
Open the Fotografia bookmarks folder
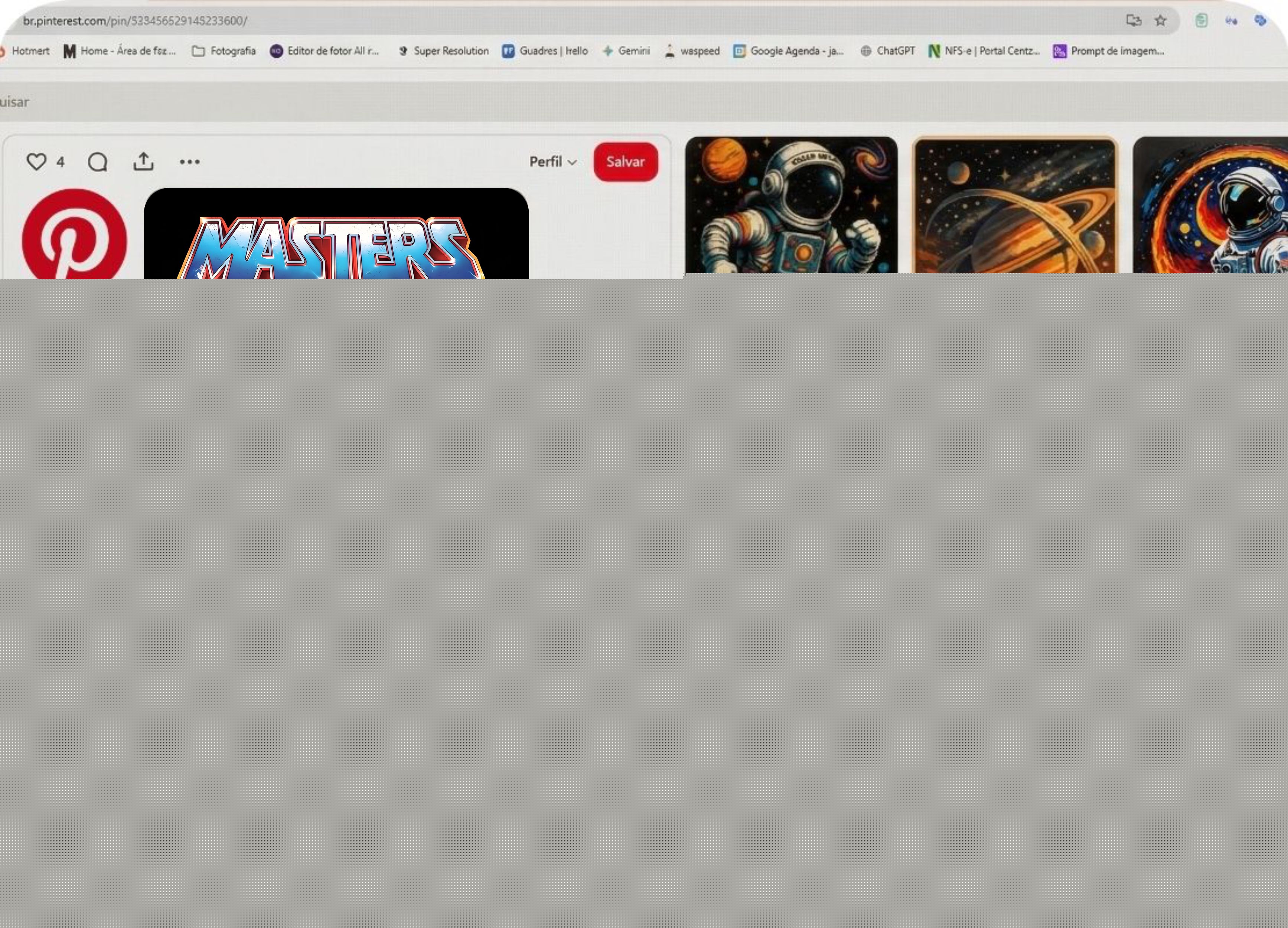[x=224, y=51]
